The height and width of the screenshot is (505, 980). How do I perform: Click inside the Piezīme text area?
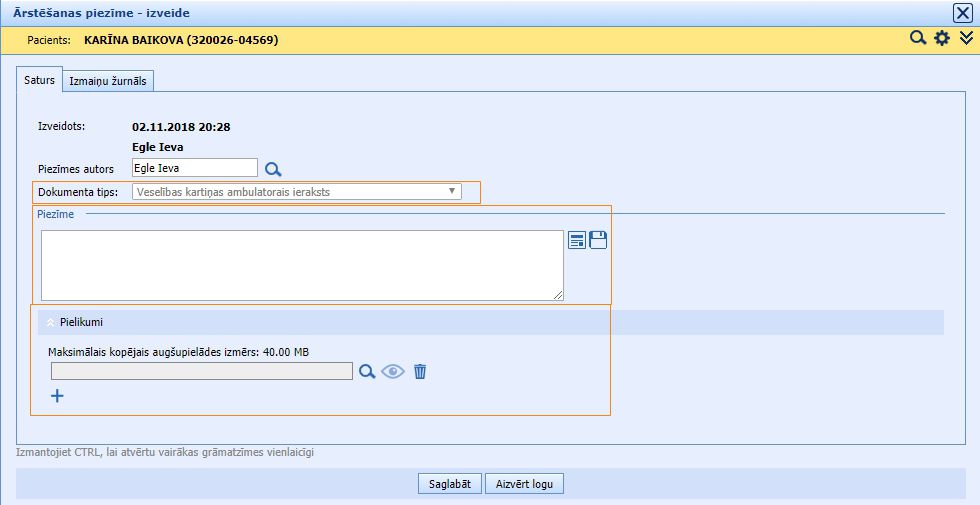pyautogui.click(x=302, y=265)
